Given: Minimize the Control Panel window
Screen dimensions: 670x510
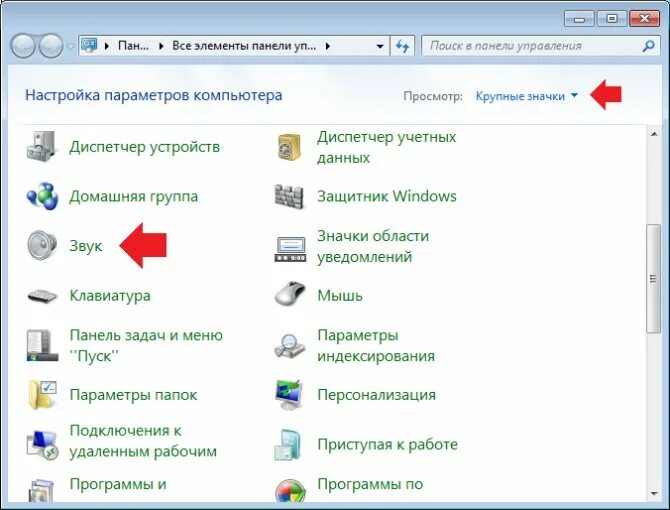Looking at the screenshot, I should point(579,19).
